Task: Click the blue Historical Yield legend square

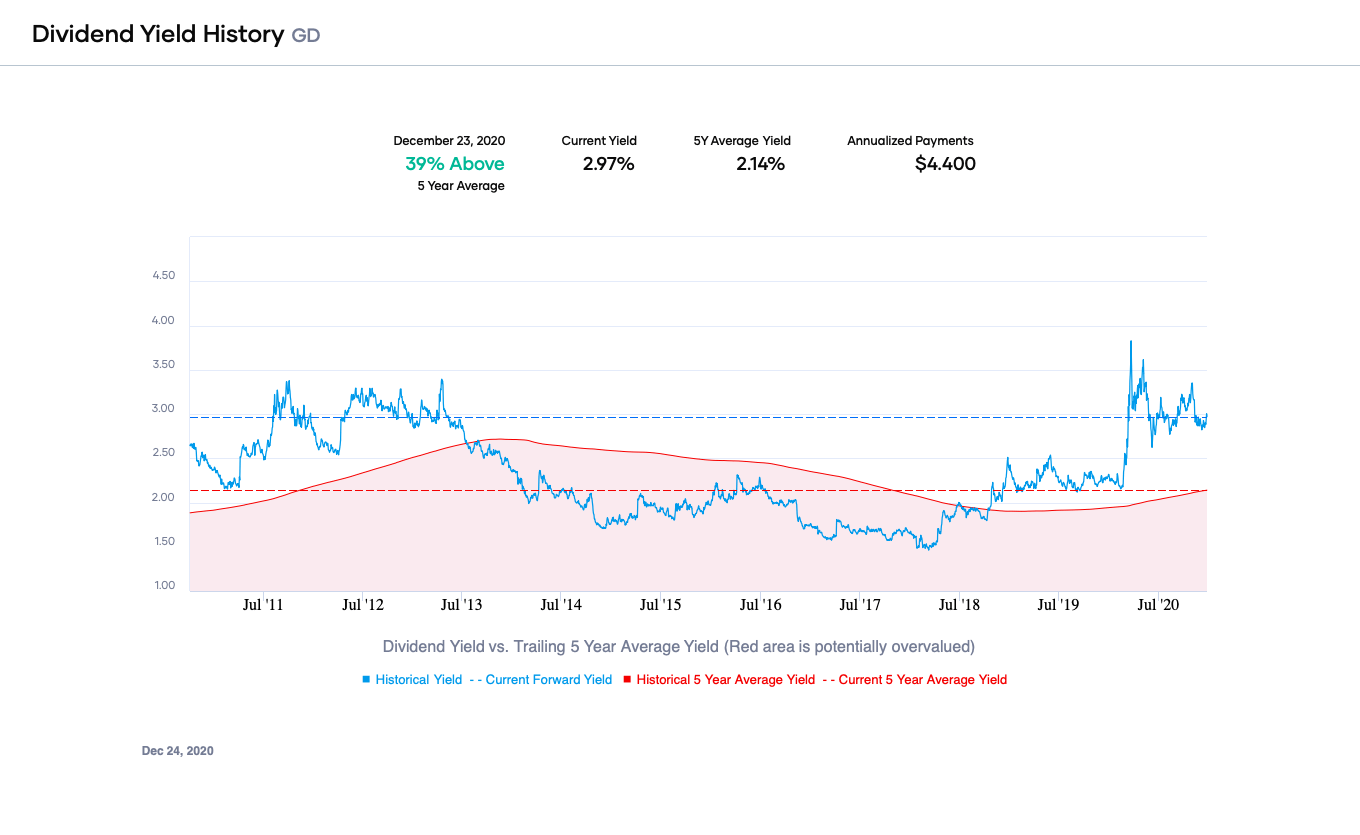Action: point(366,680)
